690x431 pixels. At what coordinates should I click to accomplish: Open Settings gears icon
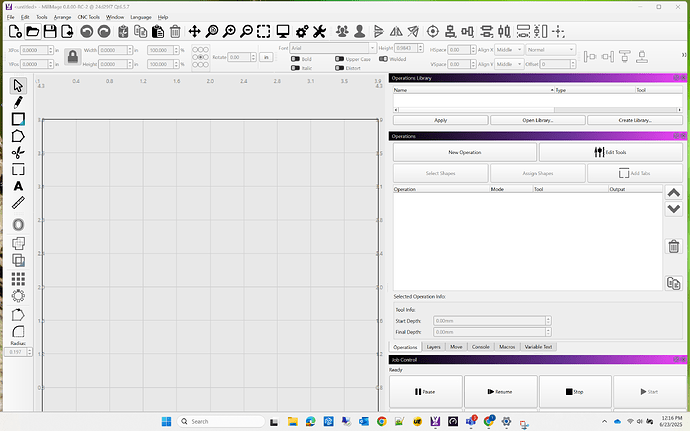click(x=302, y=31)
